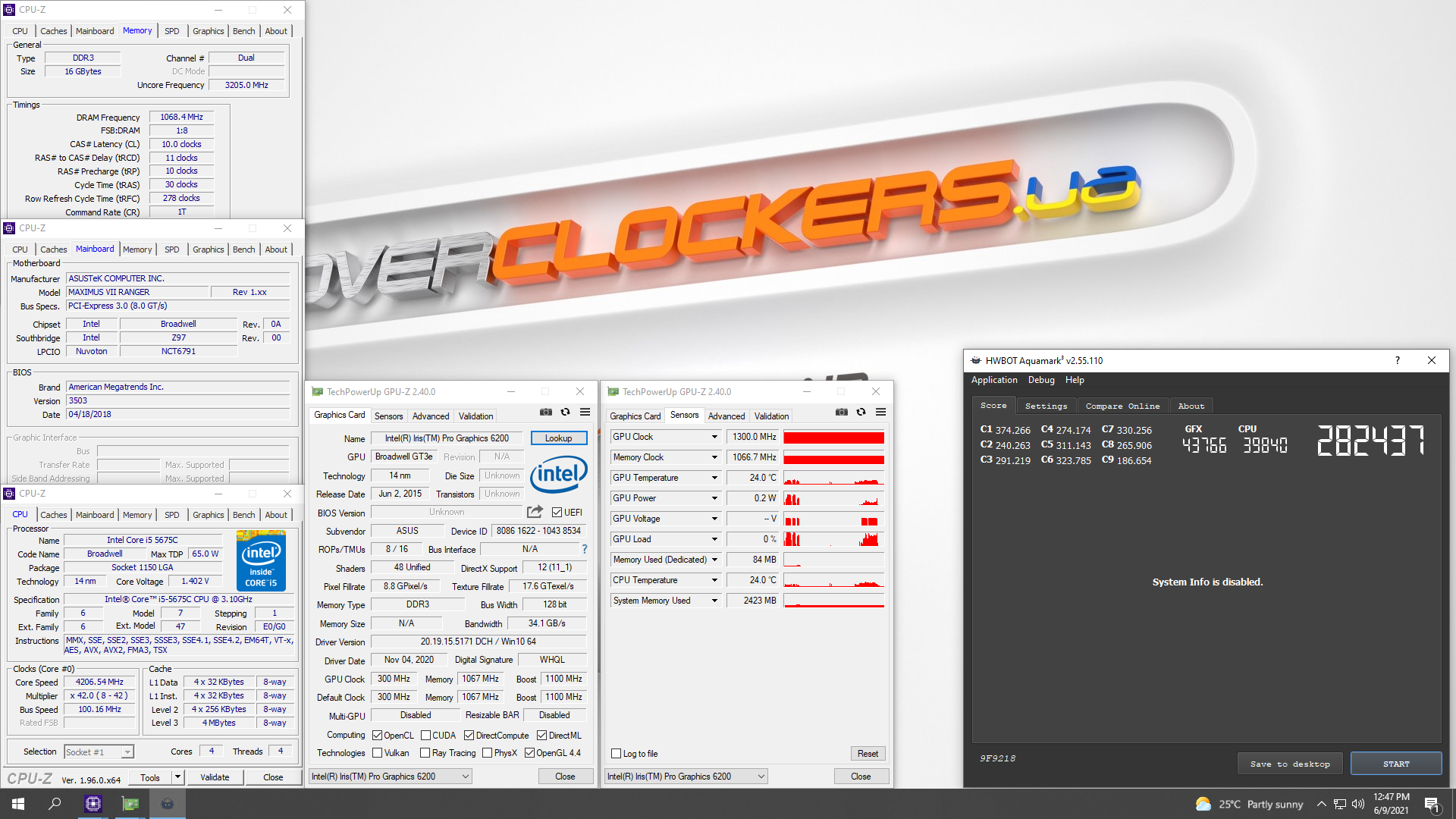Click the GPU Name field in GPU-Z

[x=447, y=438]
